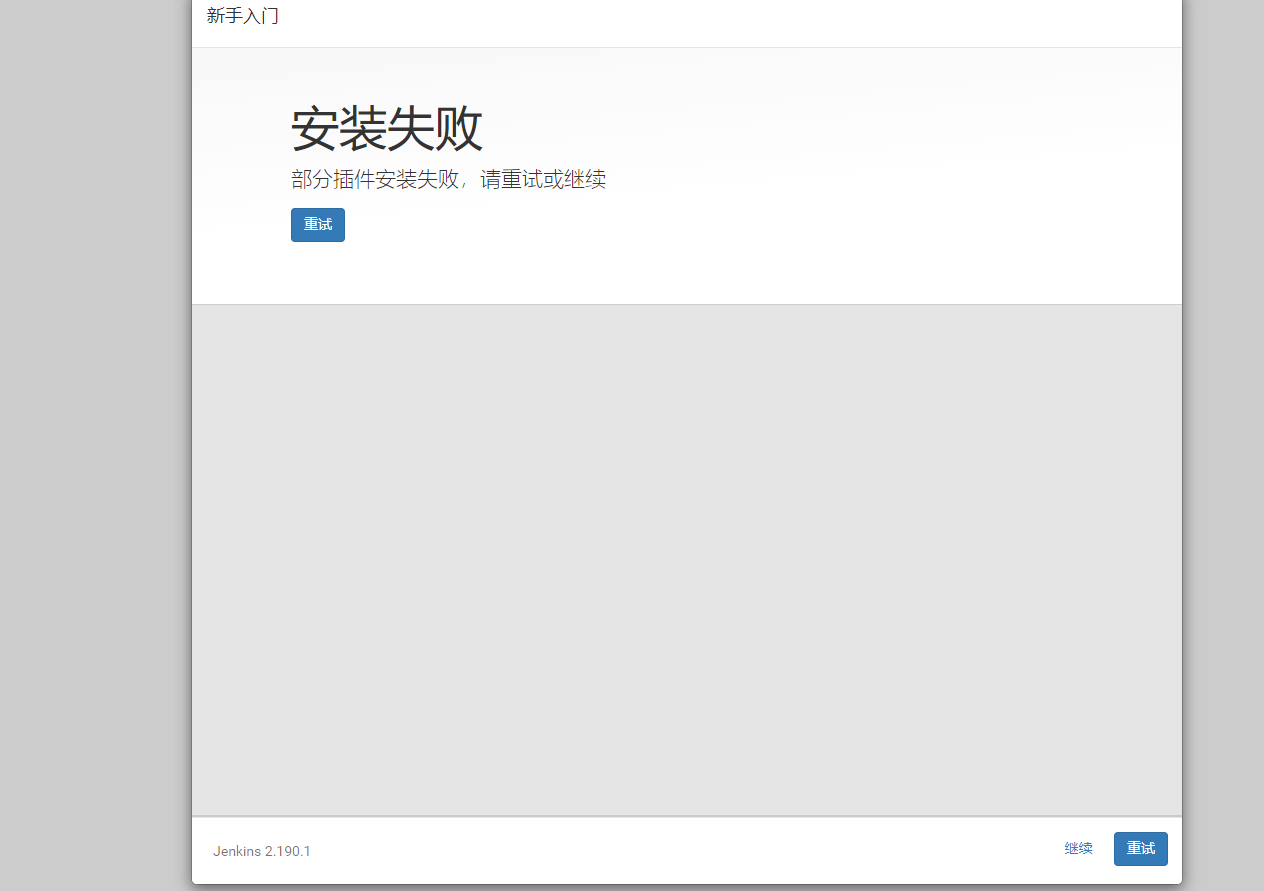The image size is (1264, 891).
Task: Click the 安装失败 heading
Action: (386, 129)
